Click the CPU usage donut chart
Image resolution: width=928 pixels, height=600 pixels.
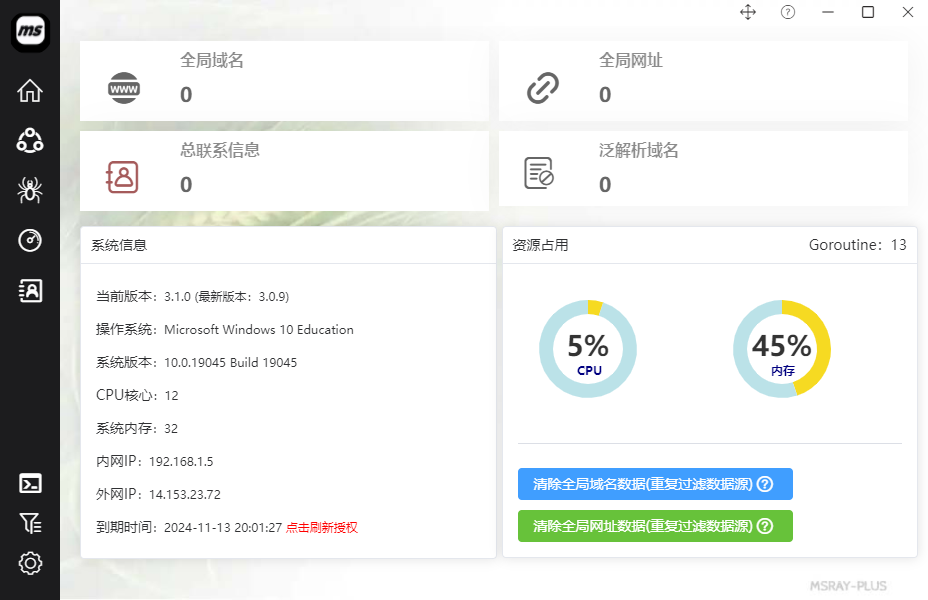pyautogui.click(x=587, y=349)
